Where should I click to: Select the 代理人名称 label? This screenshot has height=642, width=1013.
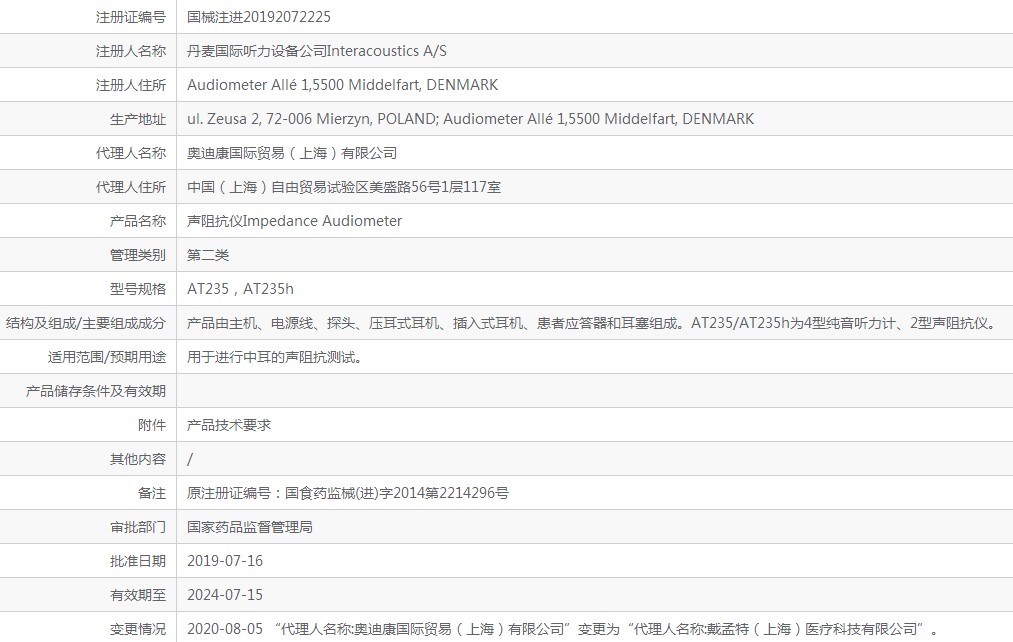click(131, 153)
